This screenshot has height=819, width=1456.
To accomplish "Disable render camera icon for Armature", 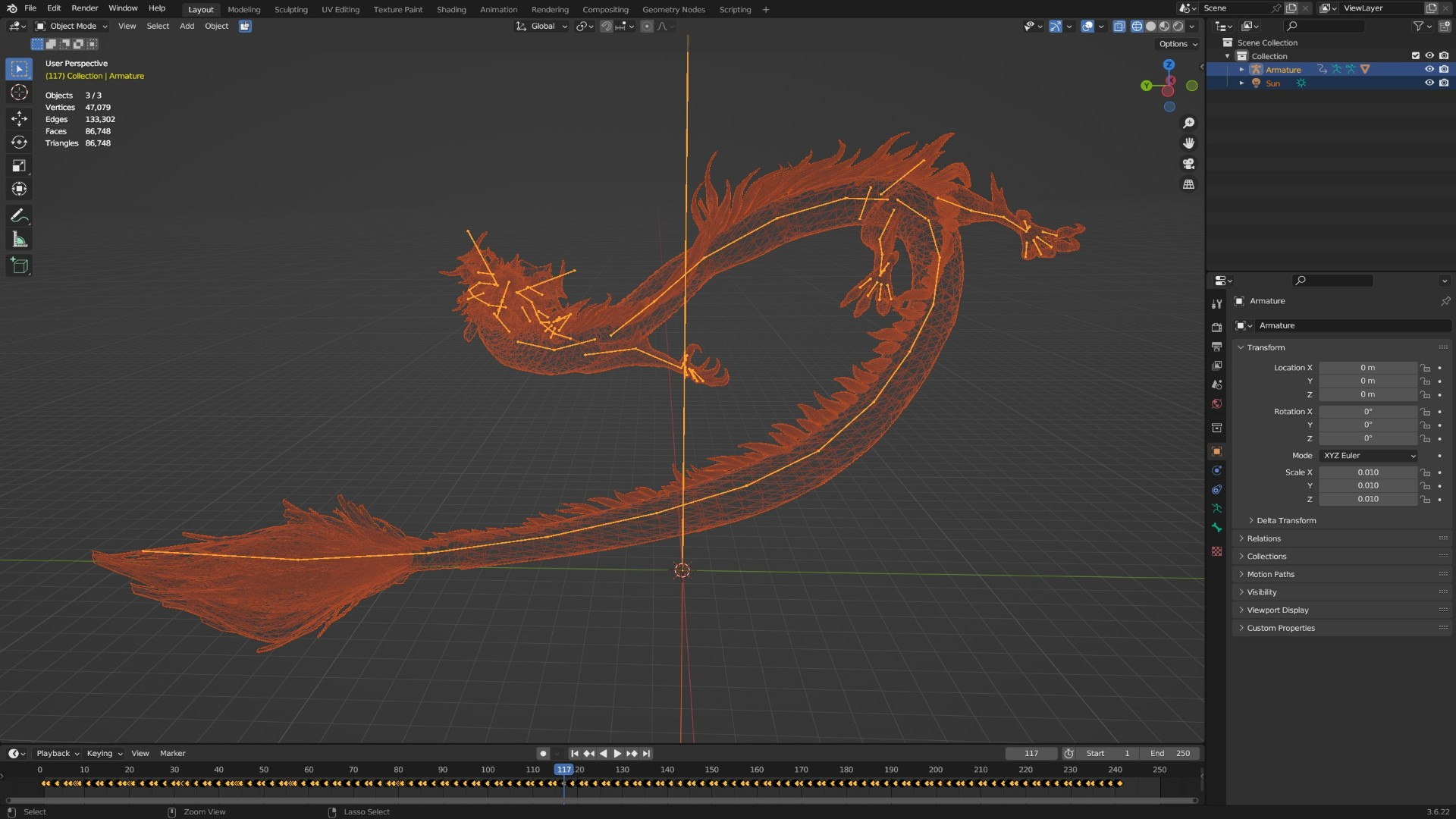I will point(1443,69).
